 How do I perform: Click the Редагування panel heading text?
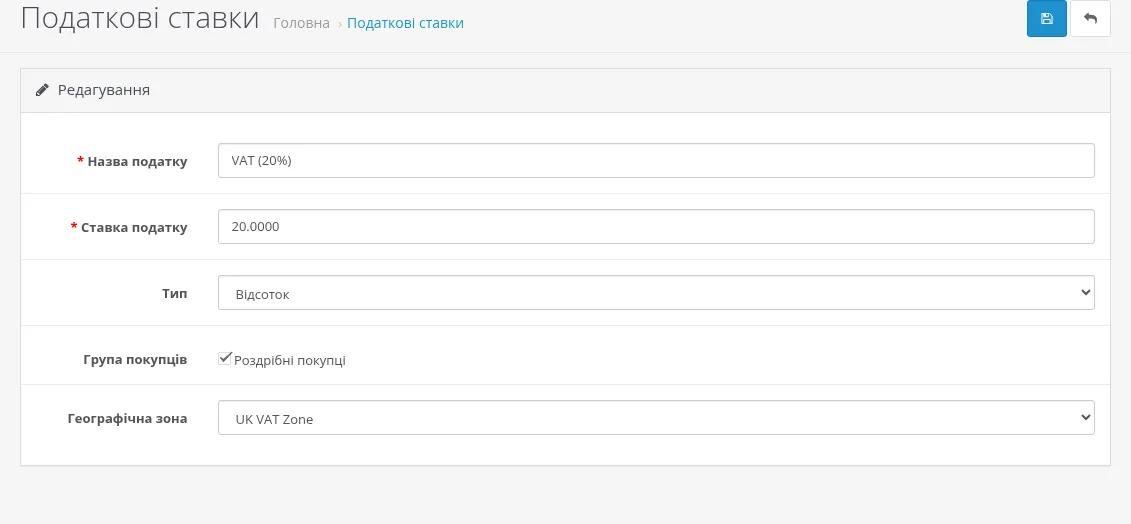(x=104, y=90)
